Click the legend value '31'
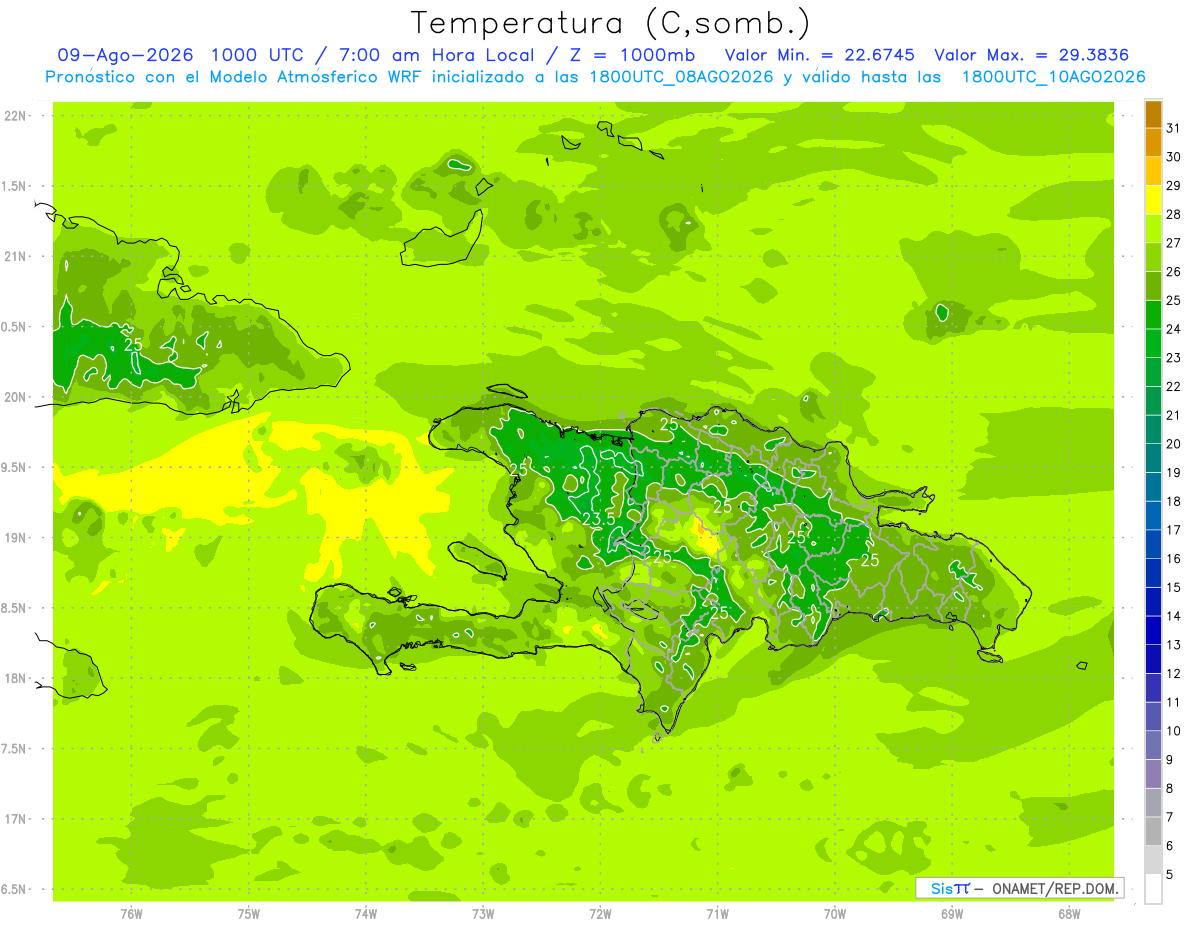1200x927 pixels. [1173, 128]
